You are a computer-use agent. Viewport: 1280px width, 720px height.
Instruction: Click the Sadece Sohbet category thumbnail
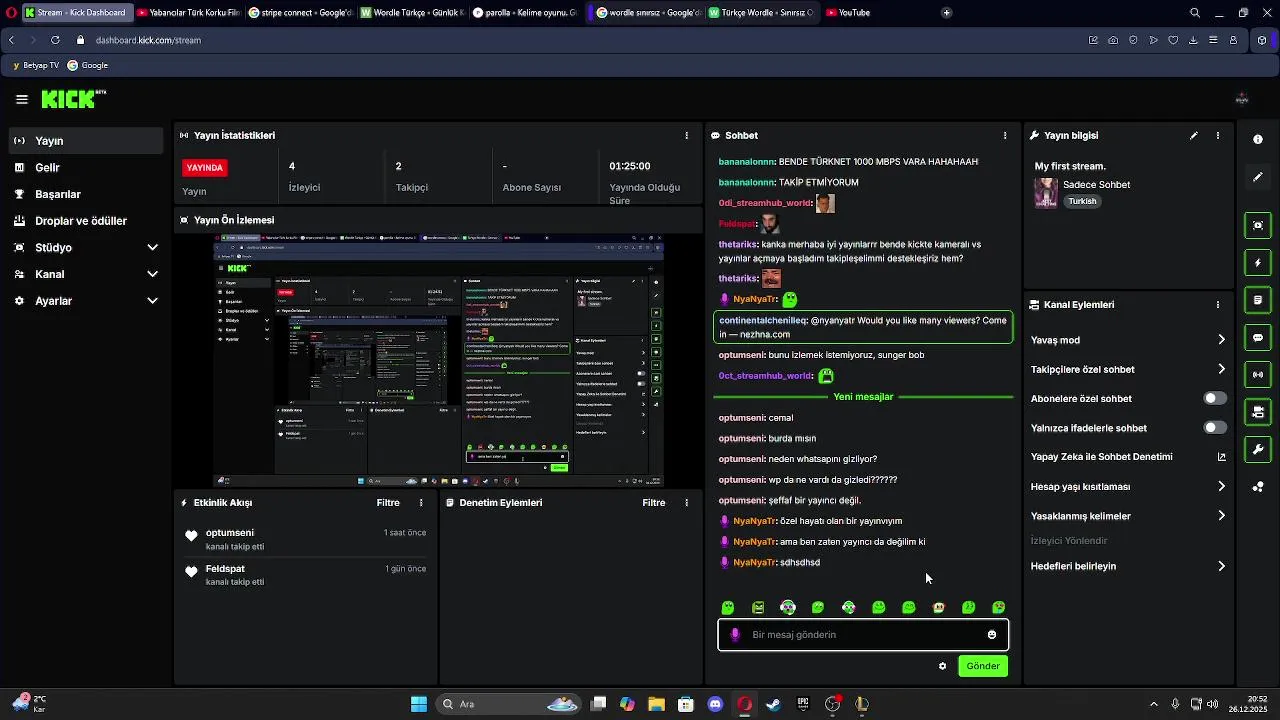click(1046, 193)
